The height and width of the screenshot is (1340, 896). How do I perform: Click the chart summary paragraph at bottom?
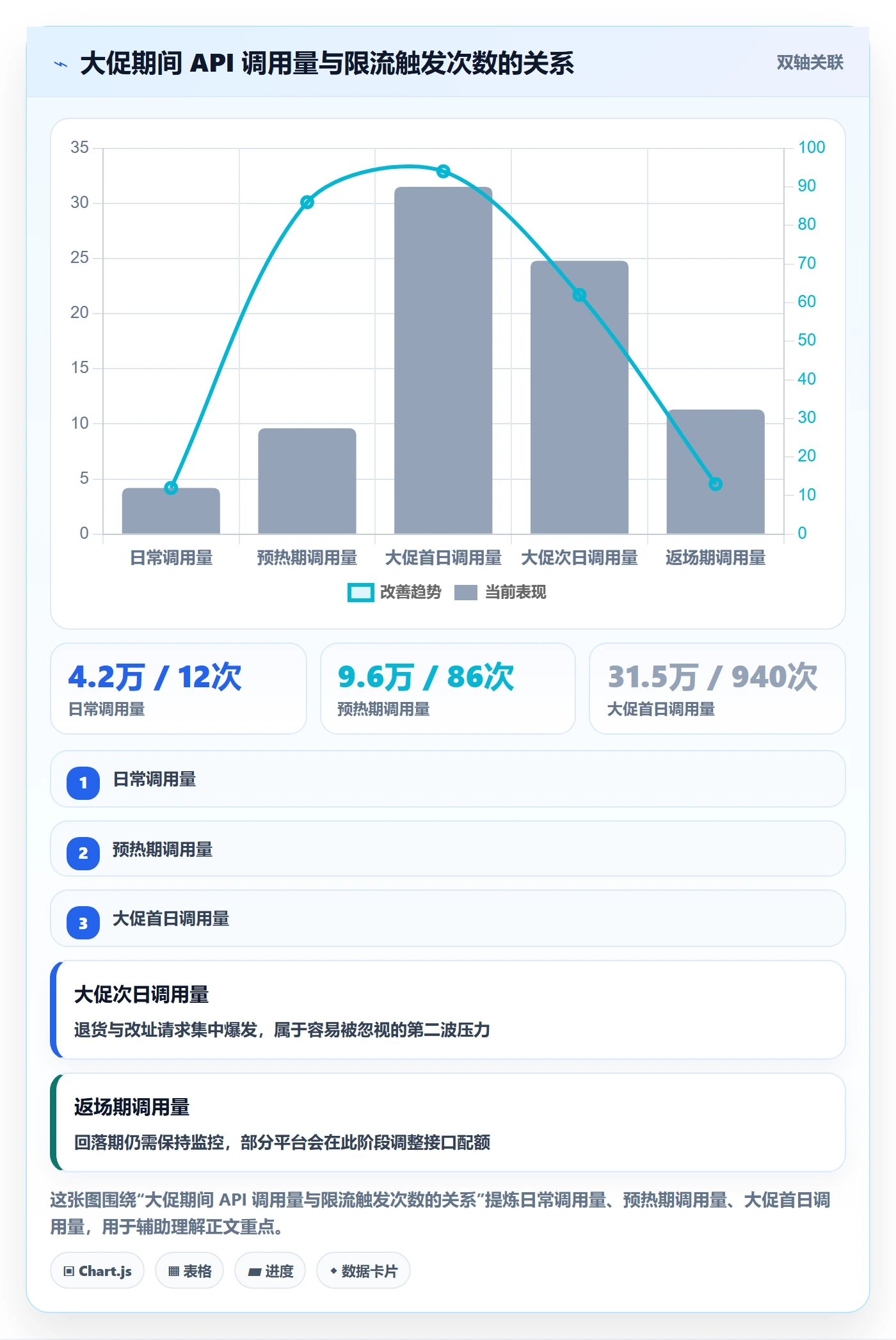click(440, 1213)
